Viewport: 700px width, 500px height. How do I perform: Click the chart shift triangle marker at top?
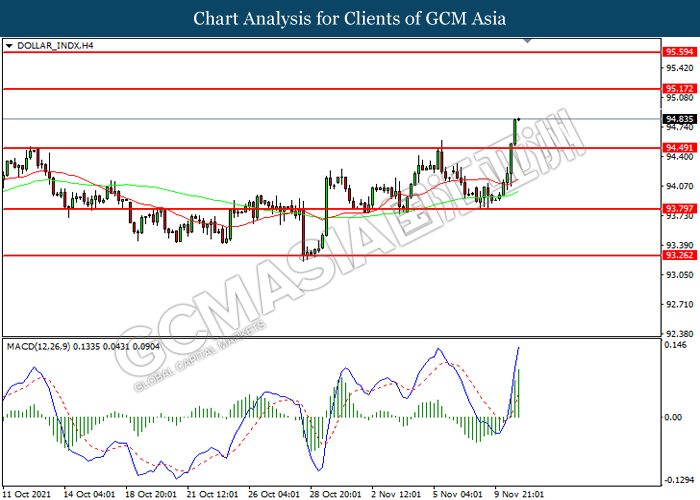(527, 41)
